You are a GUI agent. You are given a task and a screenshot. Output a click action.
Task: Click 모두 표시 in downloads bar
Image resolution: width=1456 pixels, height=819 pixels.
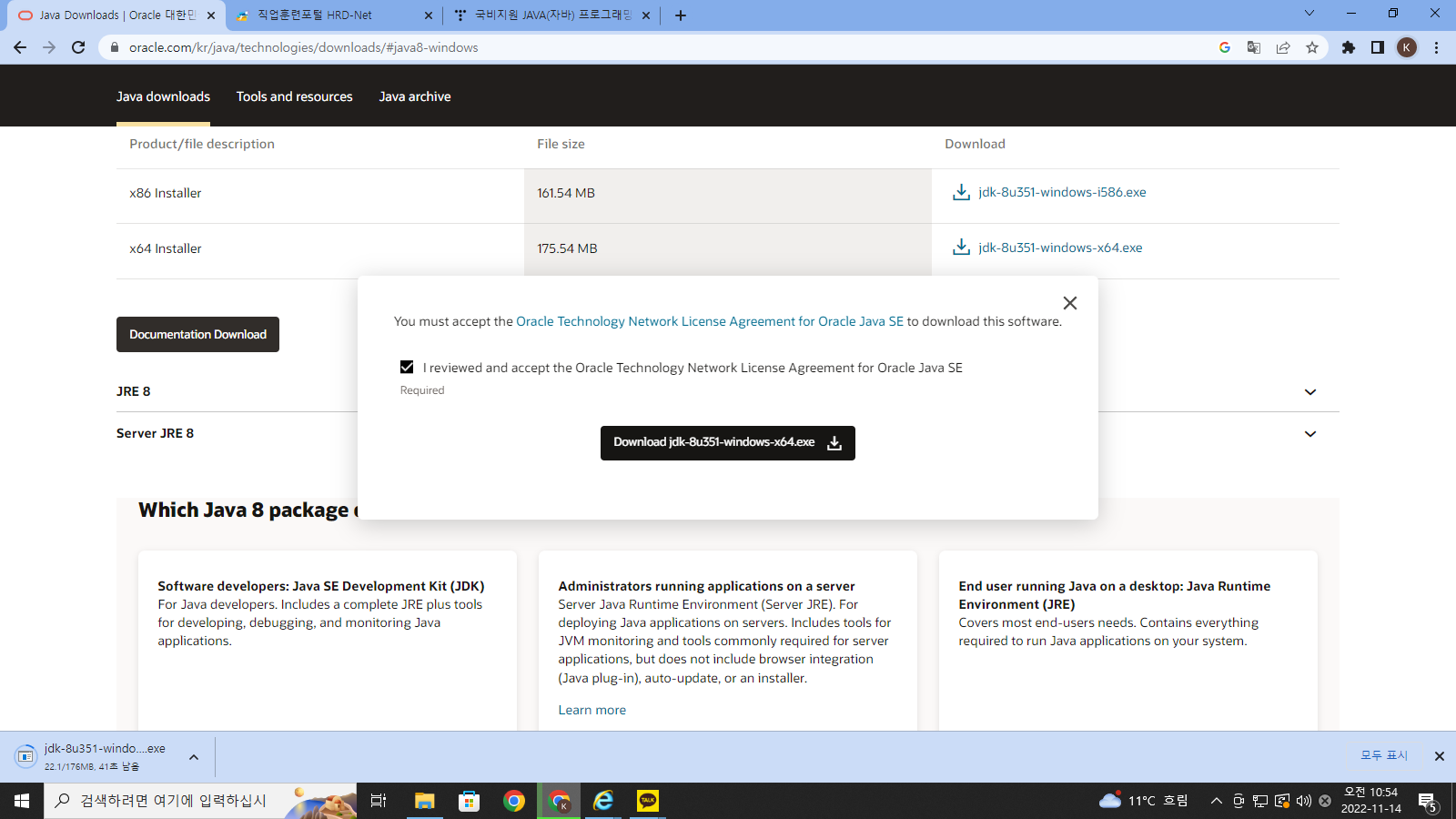click(x=1384, y=756)
